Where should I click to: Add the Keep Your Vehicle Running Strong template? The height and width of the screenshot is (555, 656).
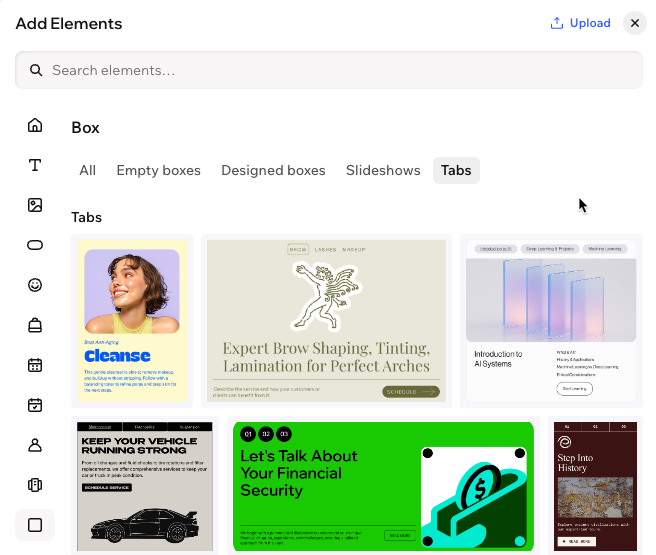point(145,486)
